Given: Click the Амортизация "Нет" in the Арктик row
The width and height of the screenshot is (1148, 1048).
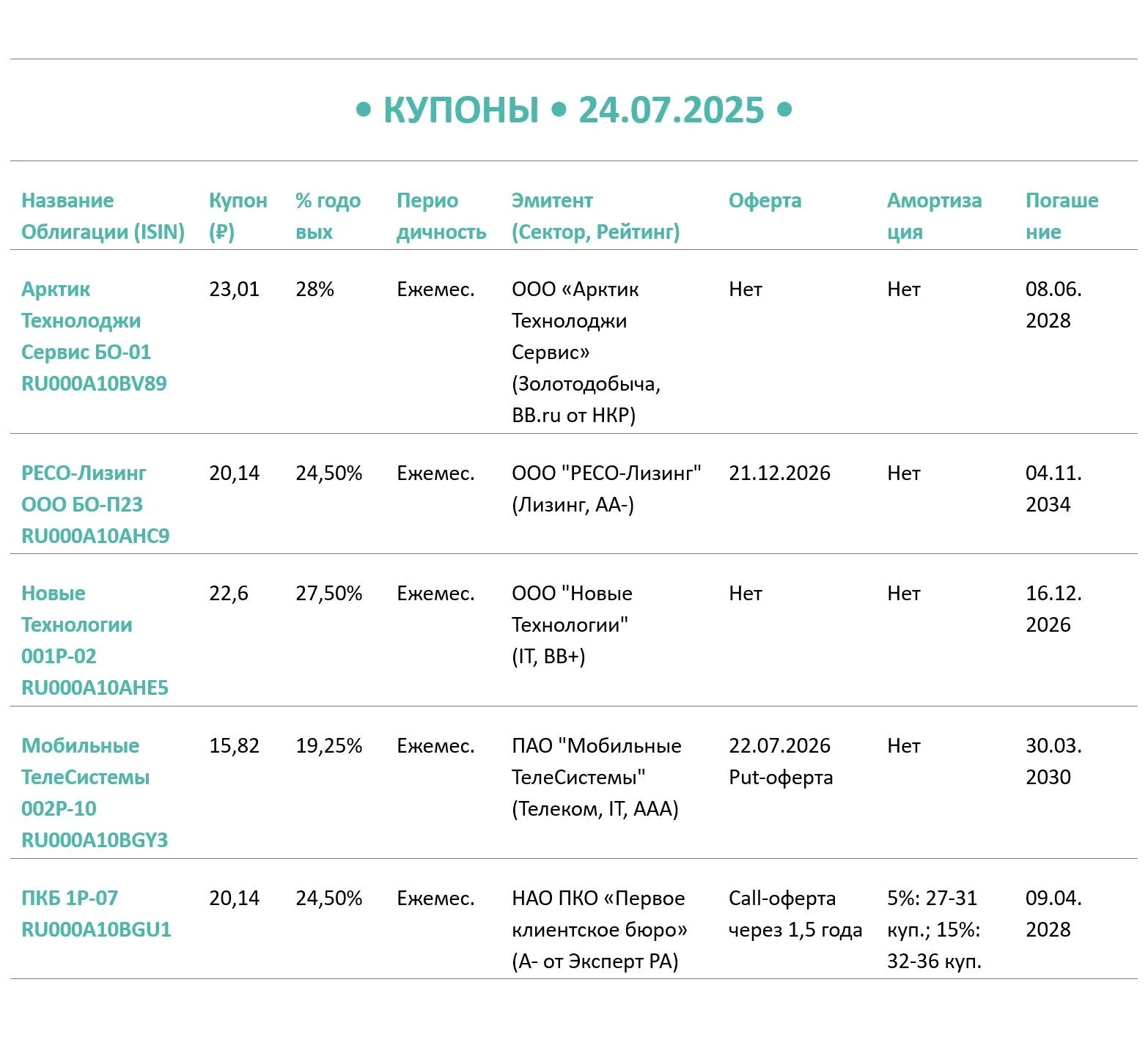Looking at the screenshot, I should pyautogui.click(x=903, y=289).
